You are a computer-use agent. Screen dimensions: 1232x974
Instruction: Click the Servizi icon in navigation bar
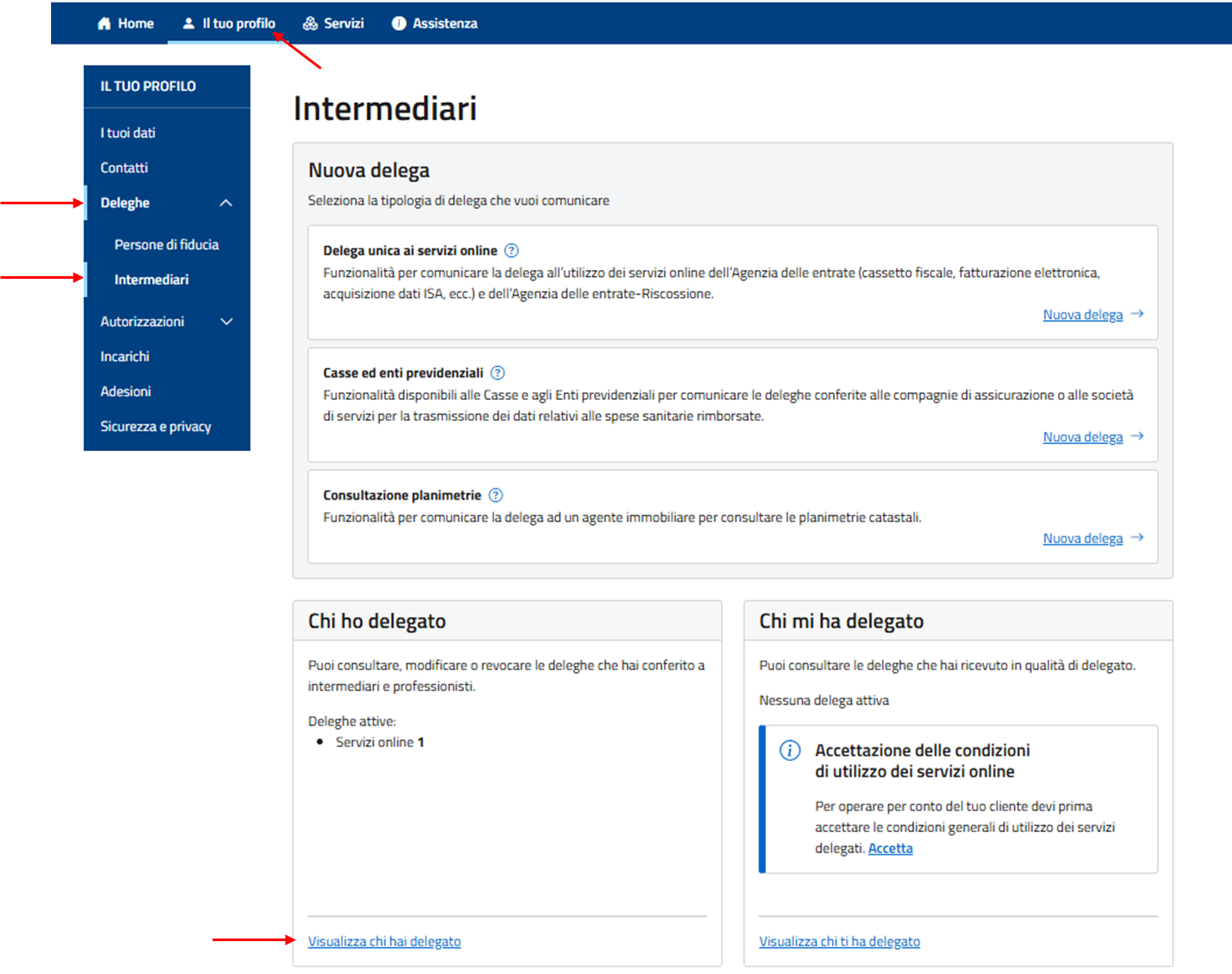[x=310, y=23]
